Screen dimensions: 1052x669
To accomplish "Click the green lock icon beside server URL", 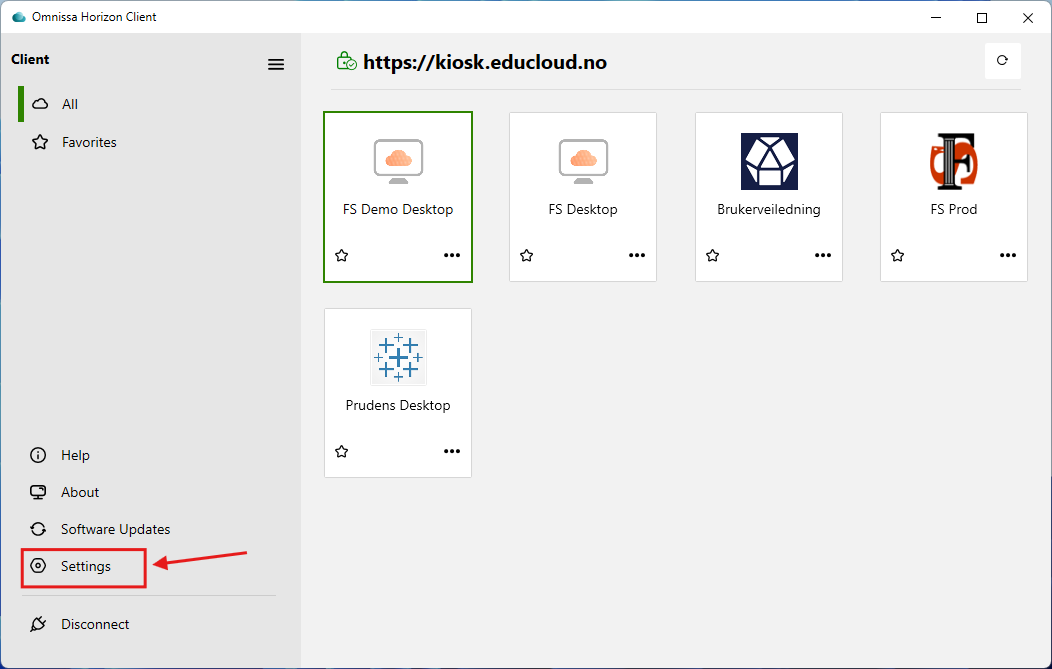I will pos(346,61).
